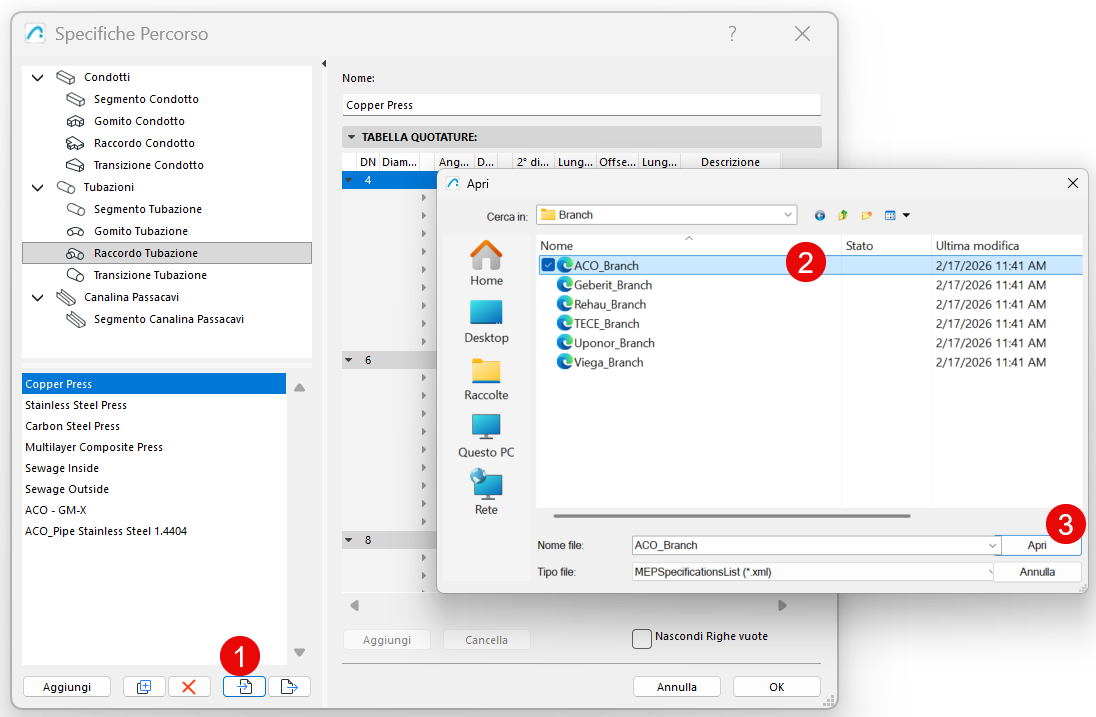The width and height of the screenshot is (1096, 717).
Task: Select Sewage Outside specification
Action: tap(154, 489)
